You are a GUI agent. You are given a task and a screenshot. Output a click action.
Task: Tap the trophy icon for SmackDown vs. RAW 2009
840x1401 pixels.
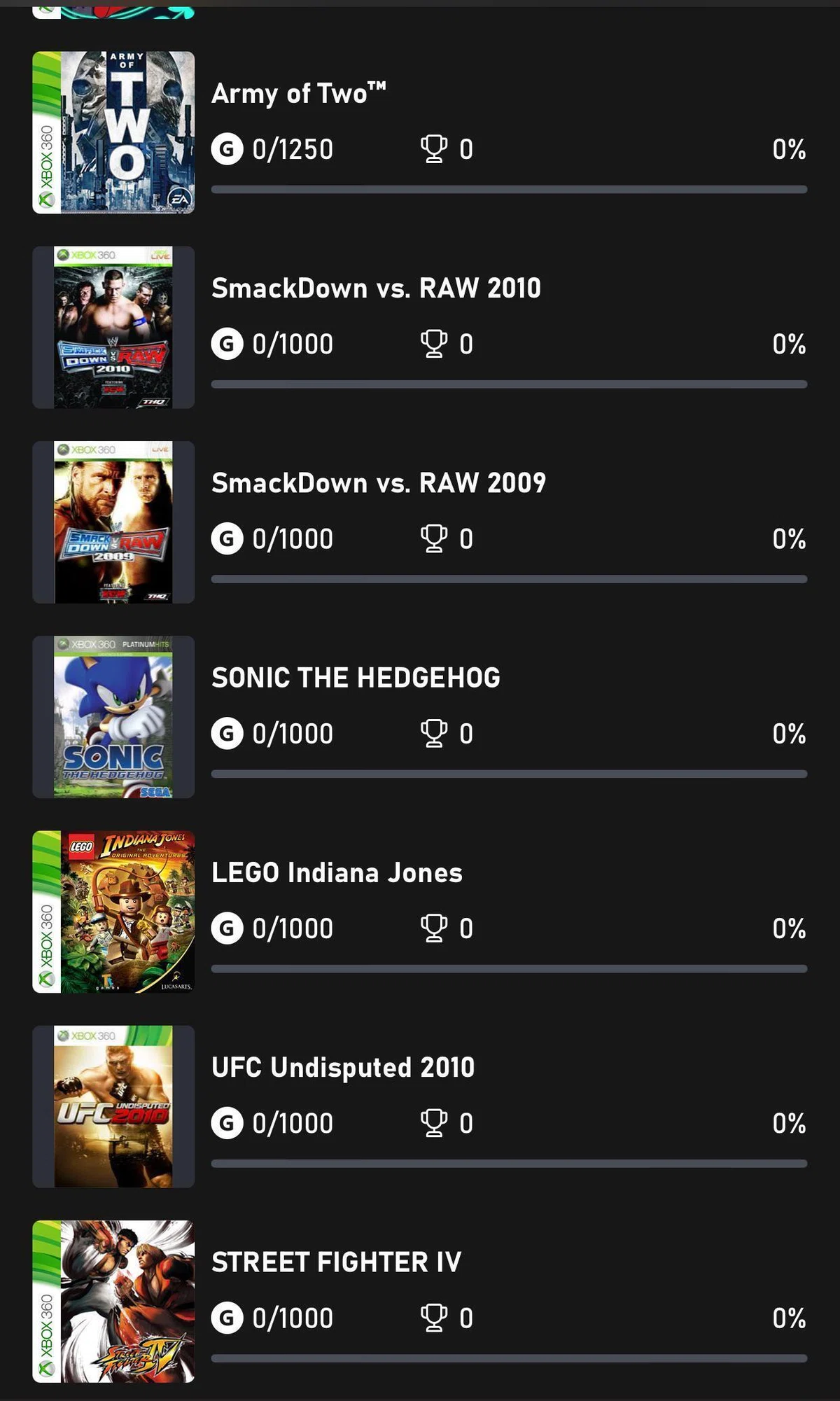433,538
